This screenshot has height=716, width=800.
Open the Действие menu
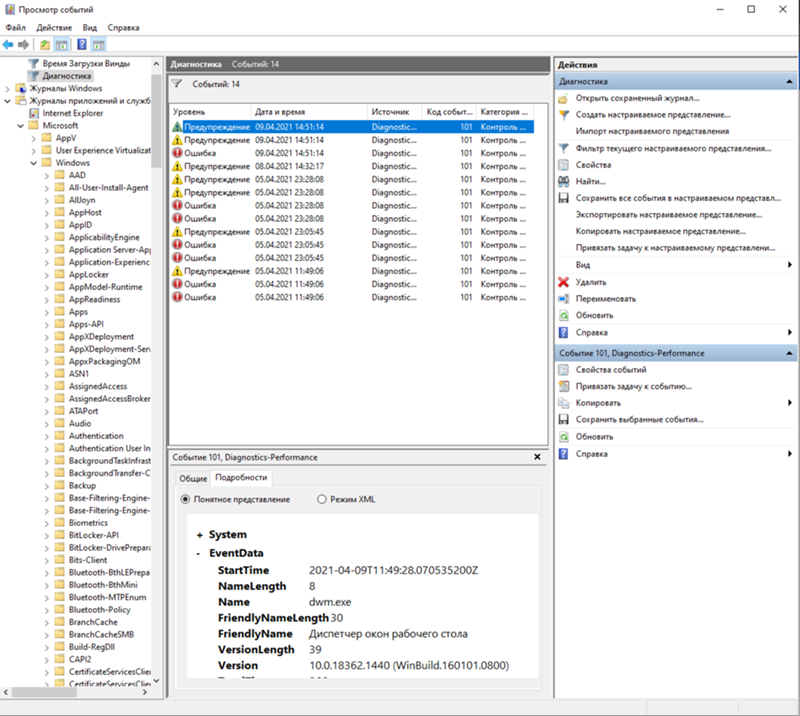point(54,28)
